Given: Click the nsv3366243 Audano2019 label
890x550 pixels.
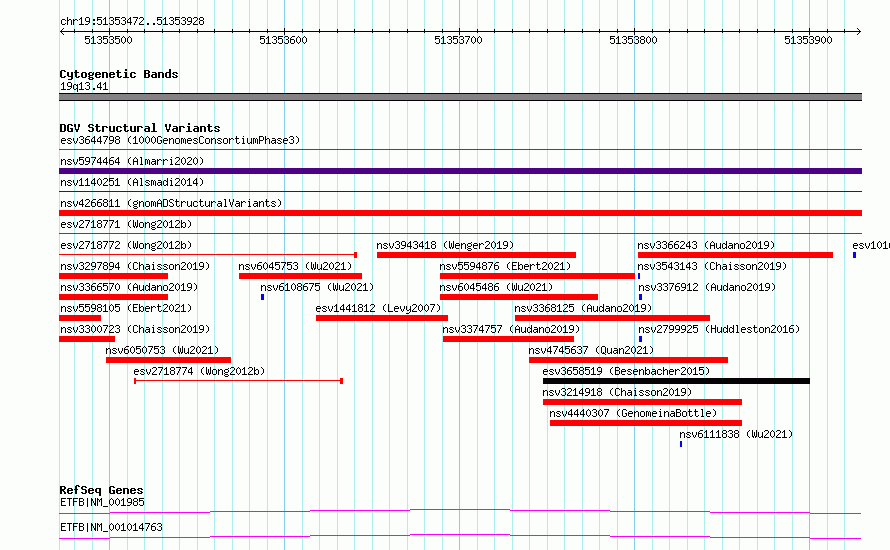Looking at the screenshot, I should coord(706,245).
